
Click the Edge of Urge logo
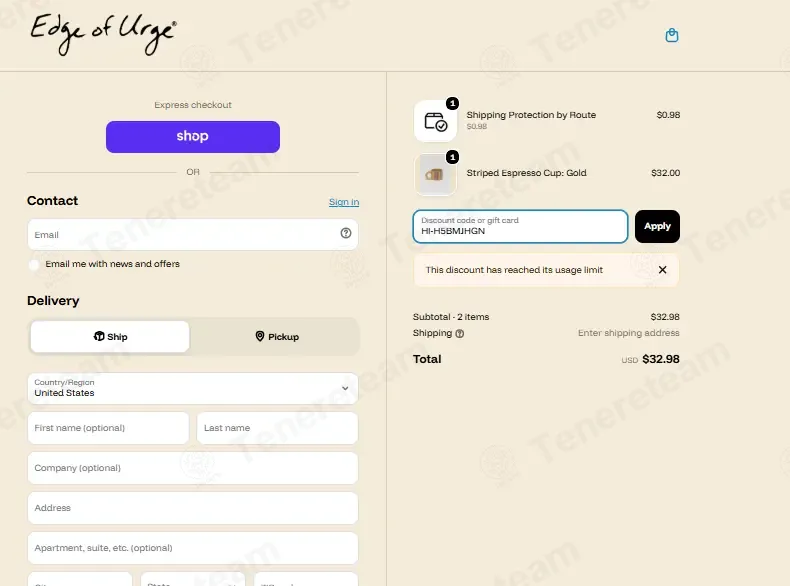[x=103, y=34]
